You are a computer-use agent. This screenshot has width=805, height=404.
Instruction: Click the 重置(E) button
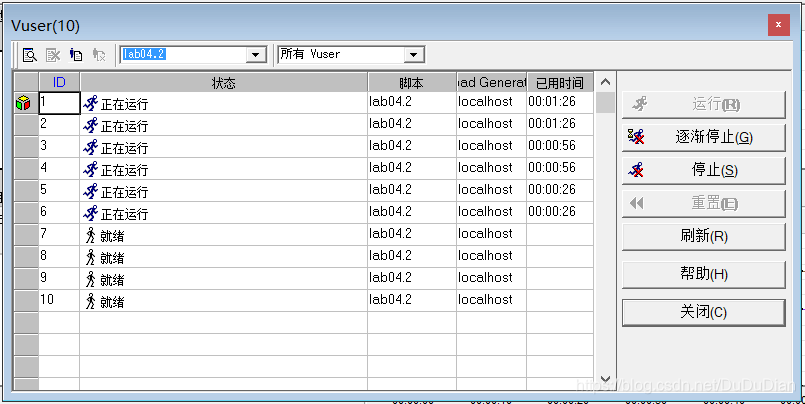click(703, 204)
